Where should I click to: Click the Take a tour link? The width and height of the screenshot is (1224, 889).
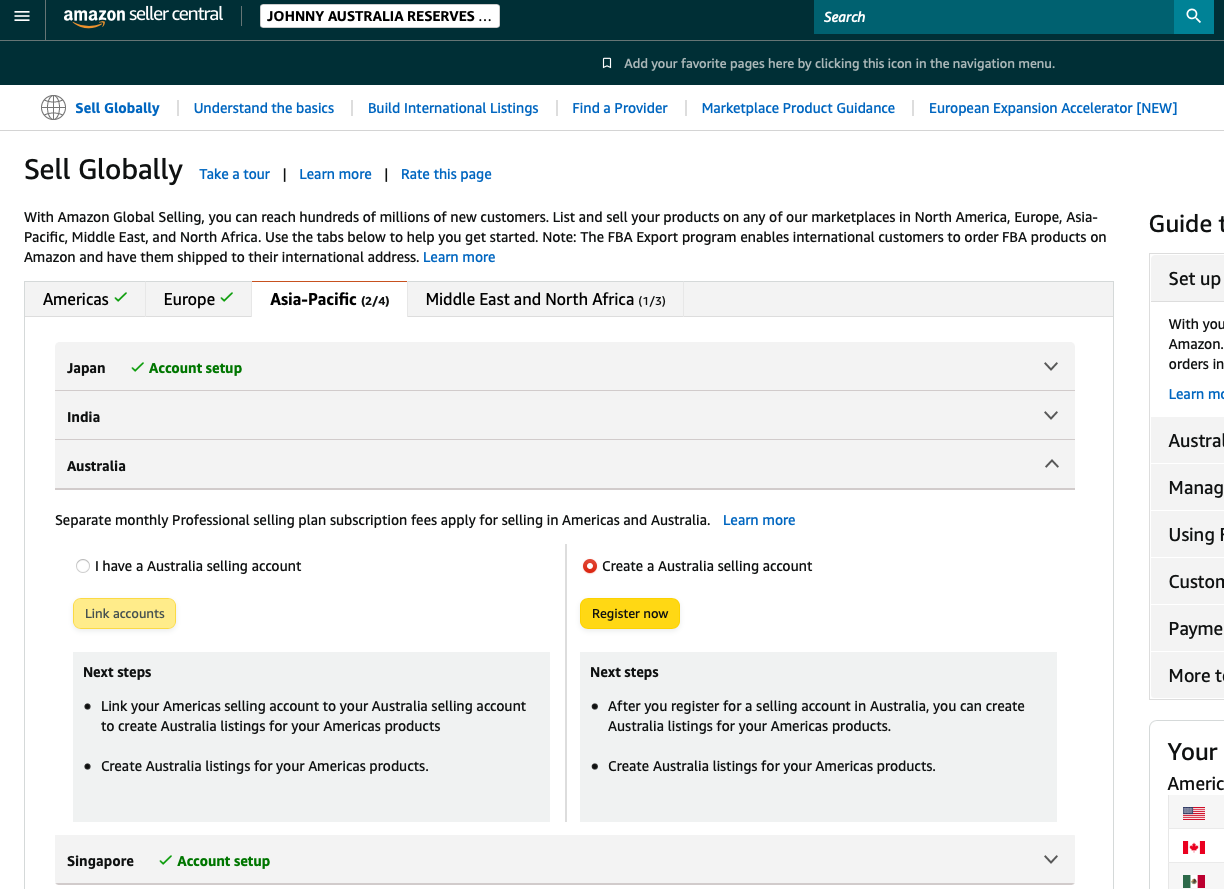(235, 174)
